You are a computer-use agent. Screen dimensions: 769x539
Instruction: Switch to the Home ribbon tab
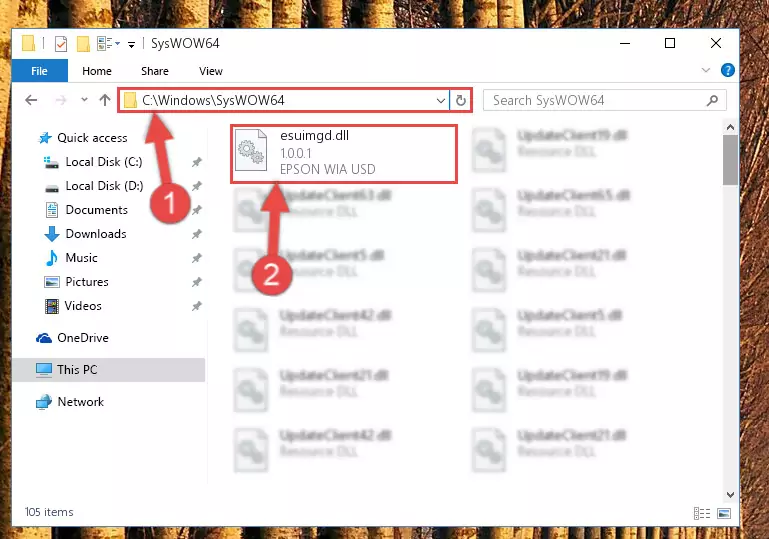[97, 71]
